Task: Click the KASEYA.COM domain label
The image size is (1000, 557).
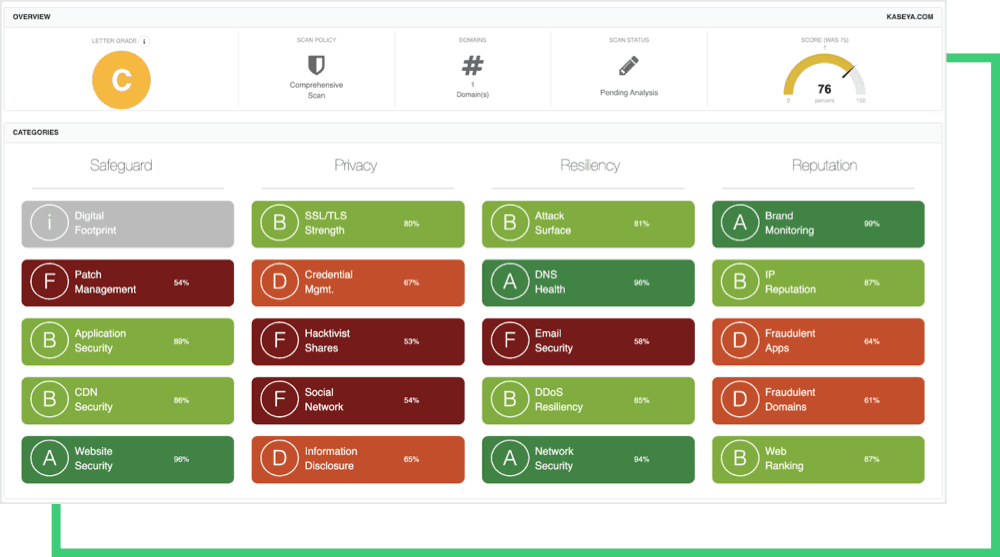Action: click(909, 17)
